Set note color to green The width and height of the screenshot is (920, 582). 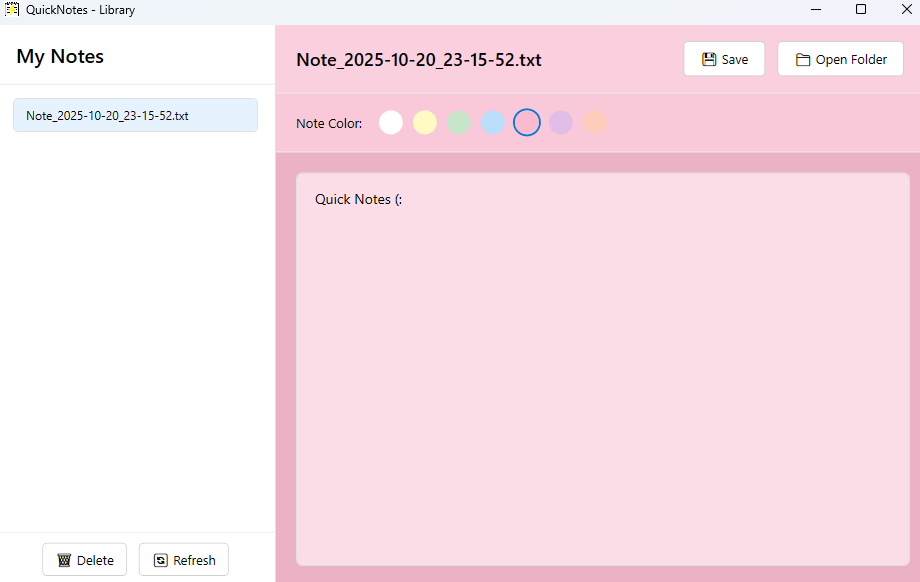[x=458, y=122]
